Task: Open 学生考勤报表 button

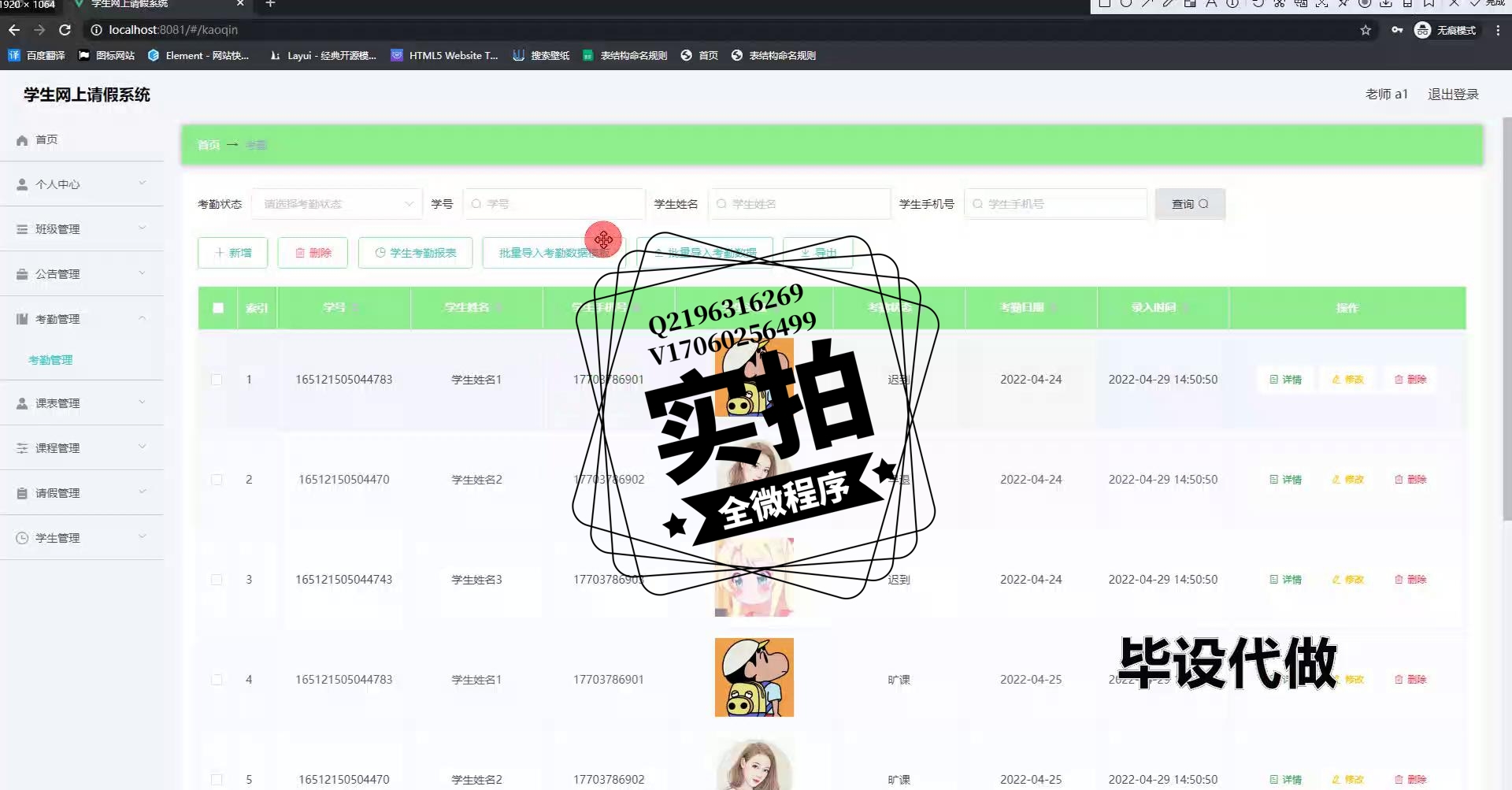Action: point(415,253)
